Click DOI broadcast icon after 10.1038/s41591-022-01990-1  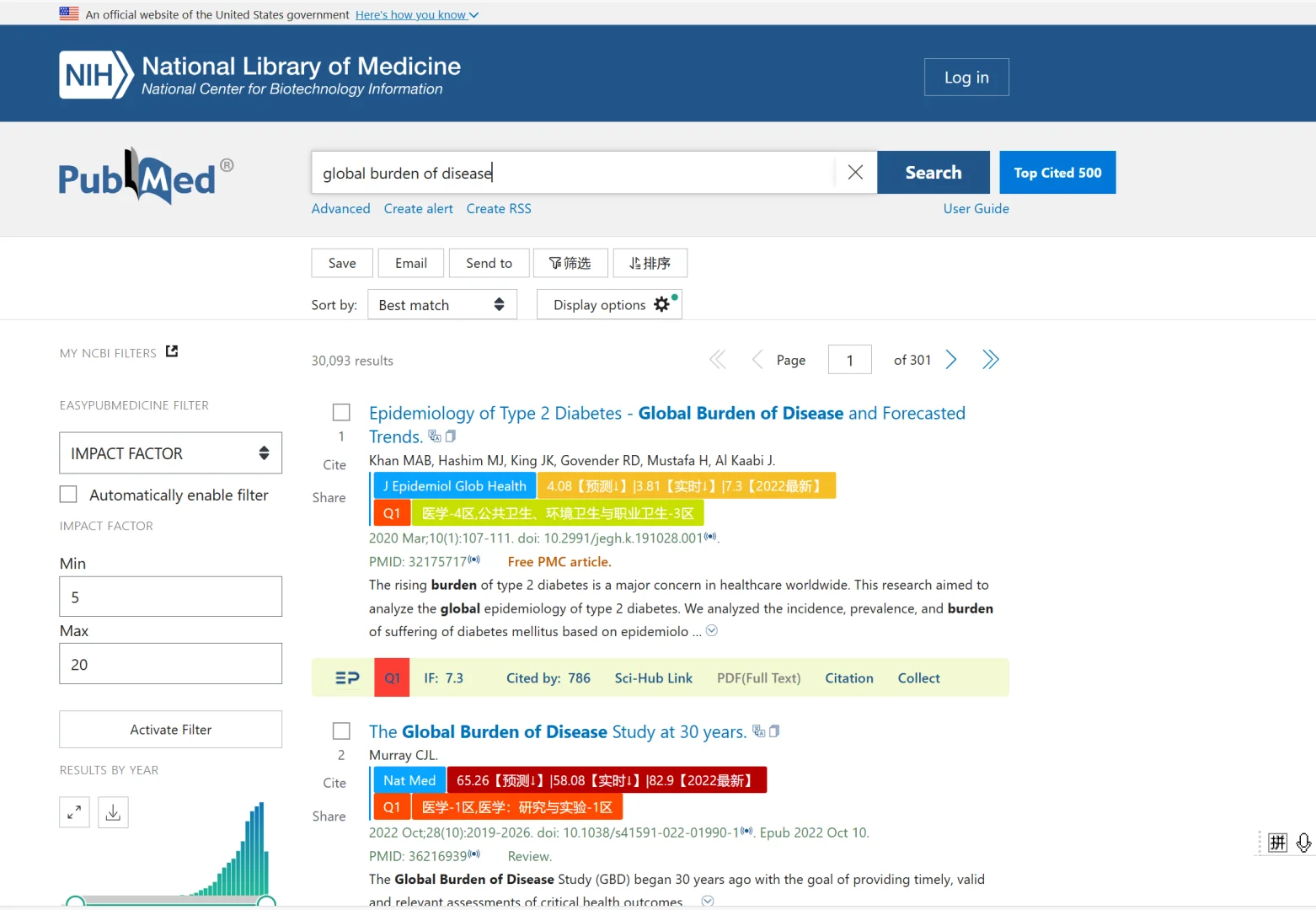pos(746,831)
